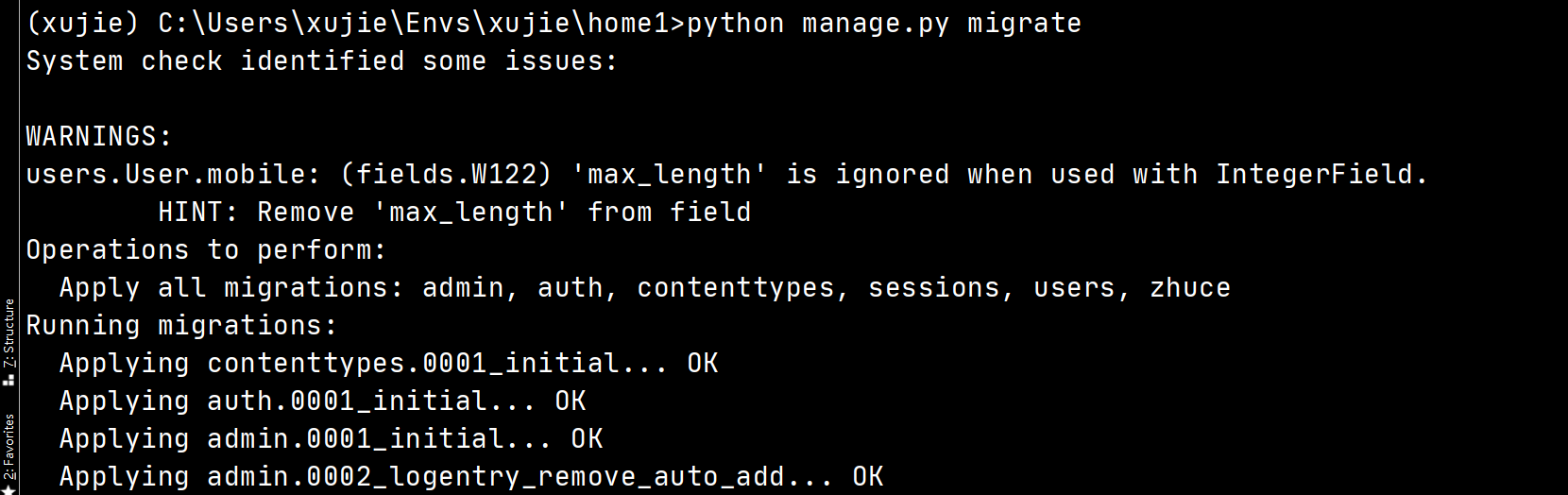Click the 'Running migrations:' line
The height and width of the screenshot is (495, 1568).
coord(182,326)
